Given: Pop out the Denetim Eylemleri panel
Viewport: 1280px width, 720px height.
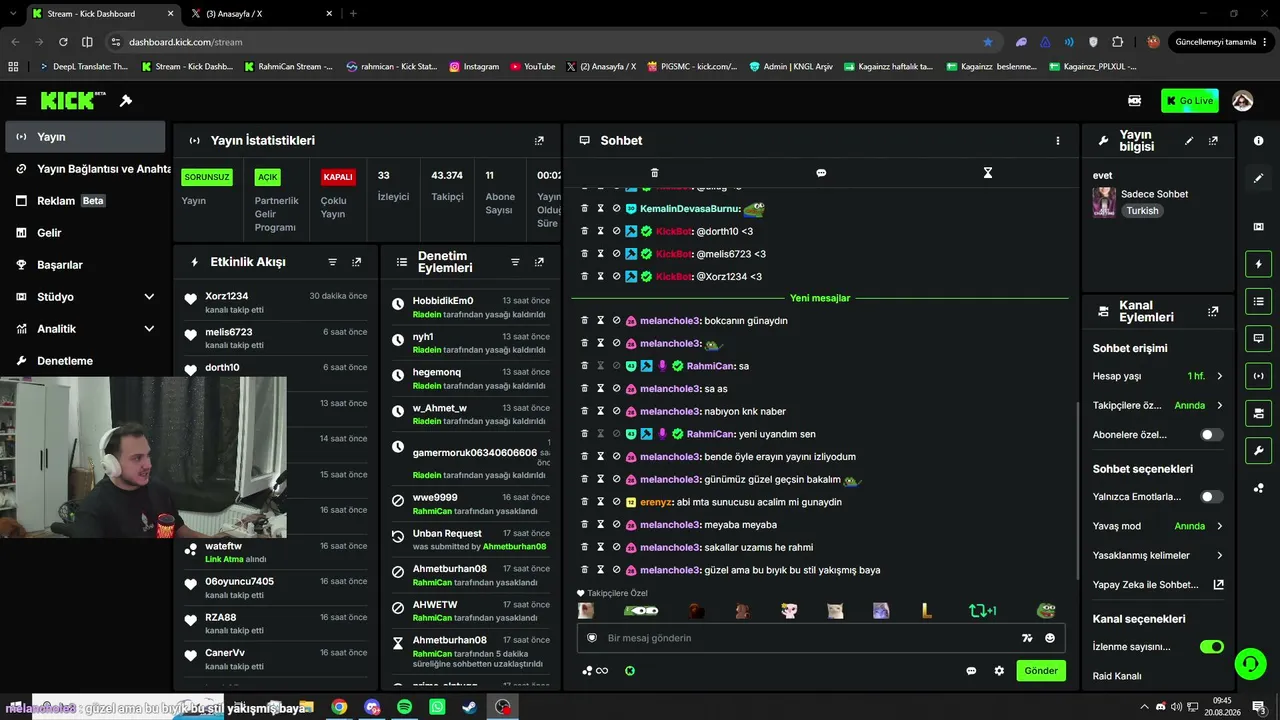Looking at the screenshot, I should pos(539,262).
